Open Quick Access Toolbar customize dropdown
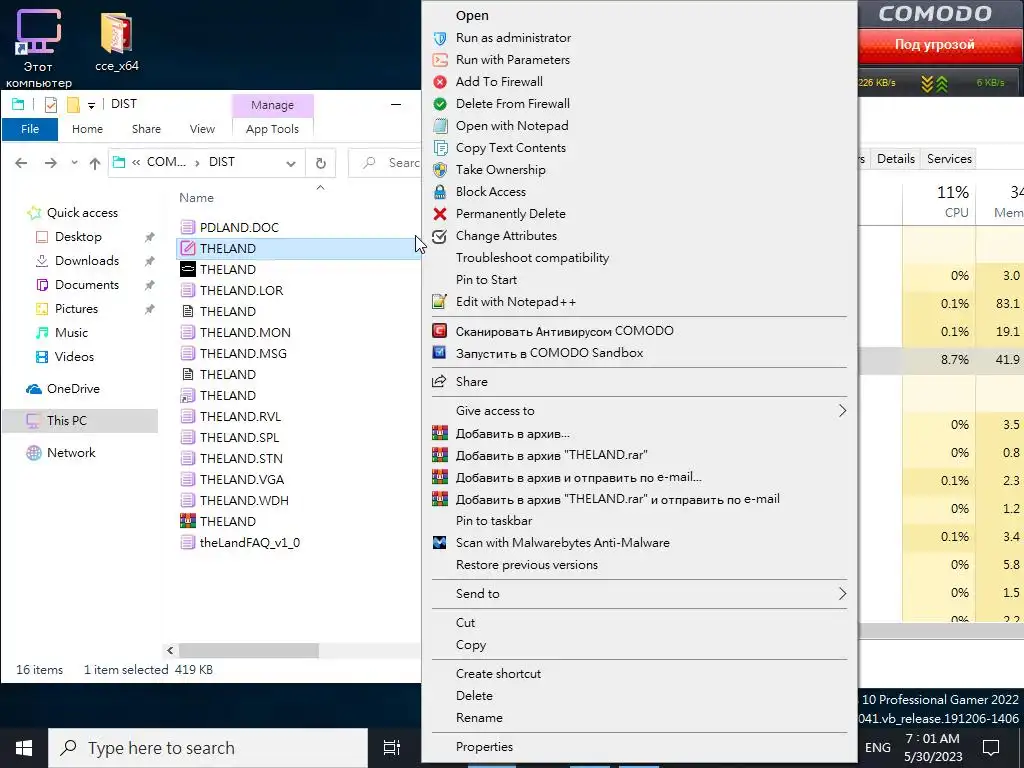Viewport: 1024px width, 768px height. pyautogui.click(x=91, y=105)
